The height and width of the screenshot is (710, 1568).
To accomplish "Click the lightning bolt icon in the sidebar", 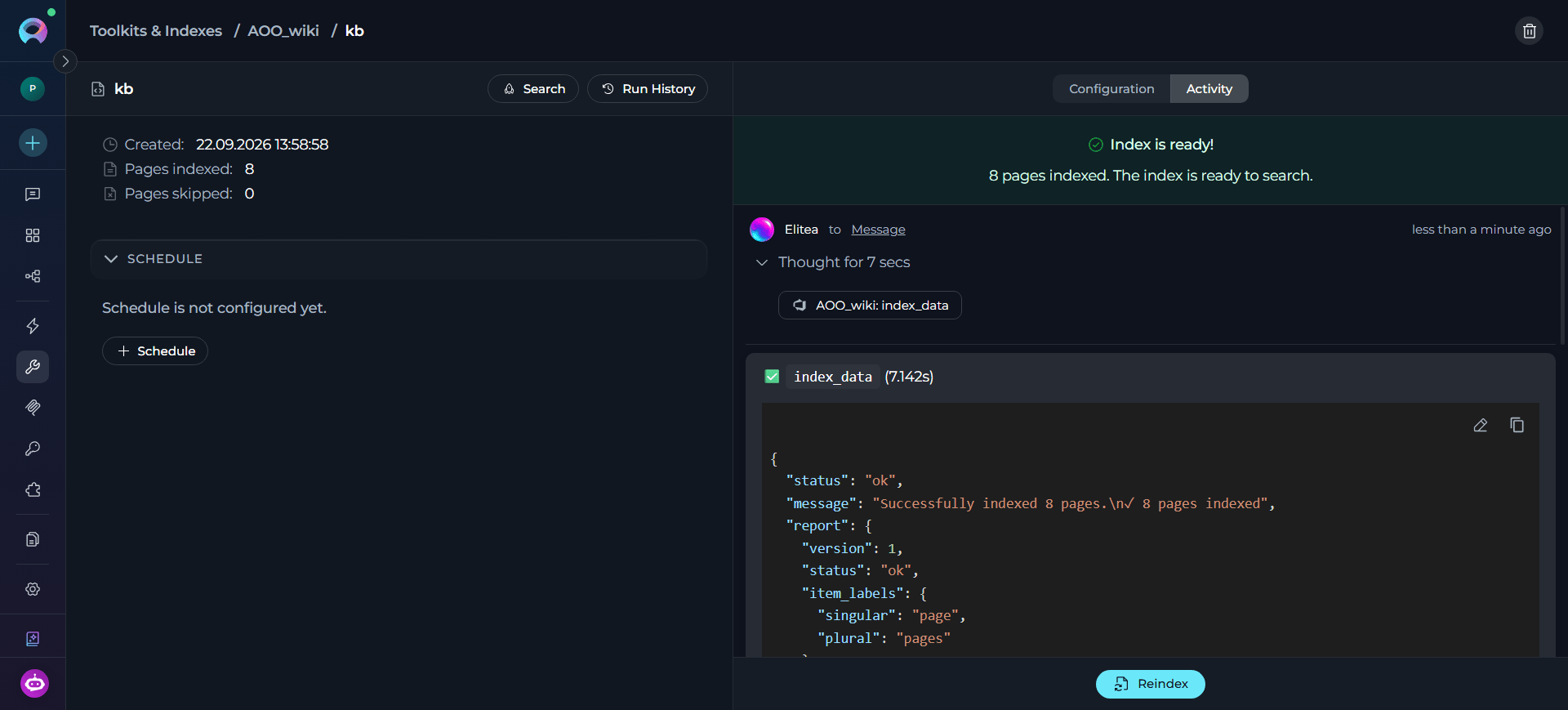I will tap(33, 326).
